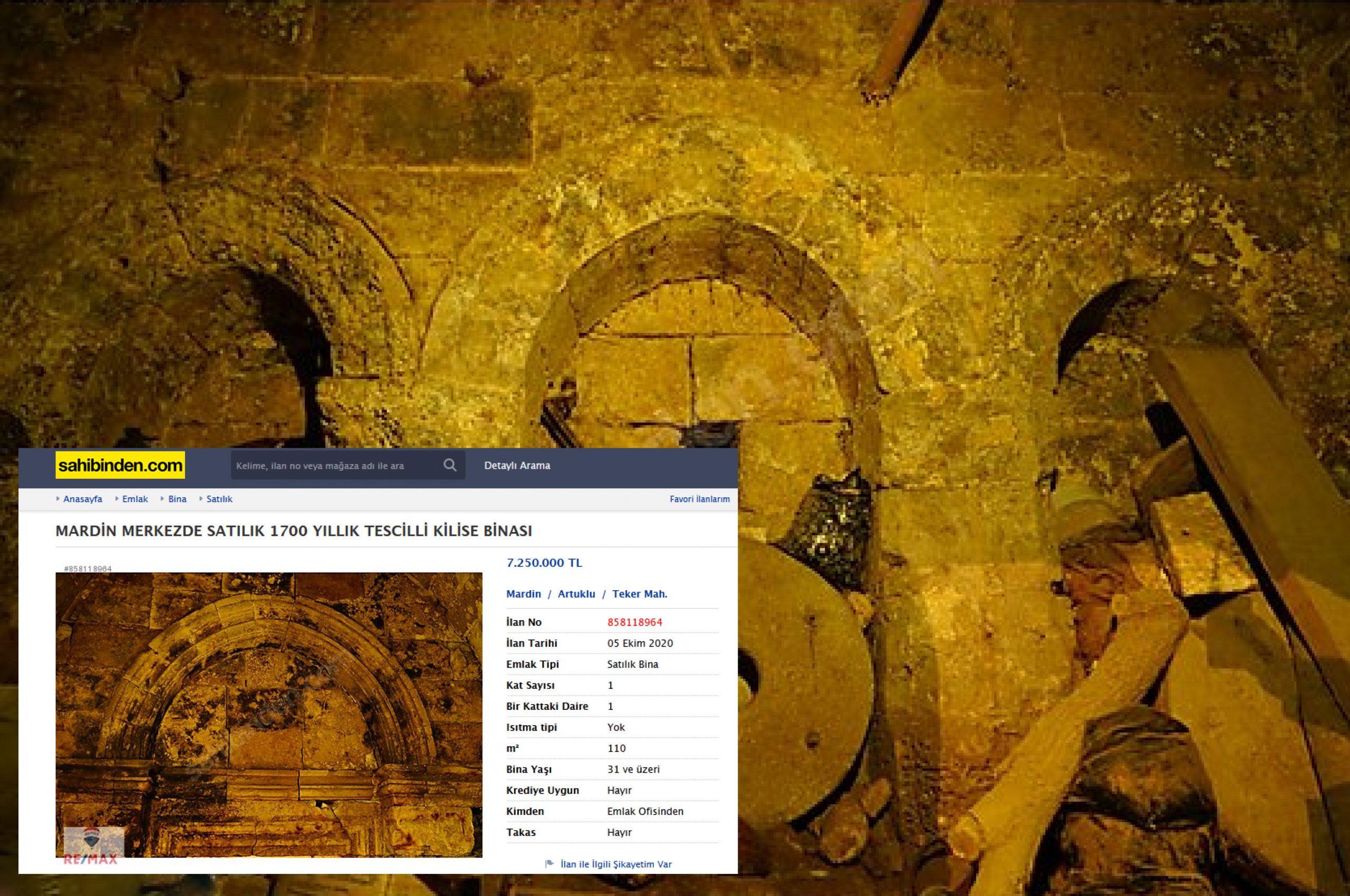Click the Artuklu district link
This screenshot has height=896, width=1350.
pyautogui.click(x=576, y=594)
